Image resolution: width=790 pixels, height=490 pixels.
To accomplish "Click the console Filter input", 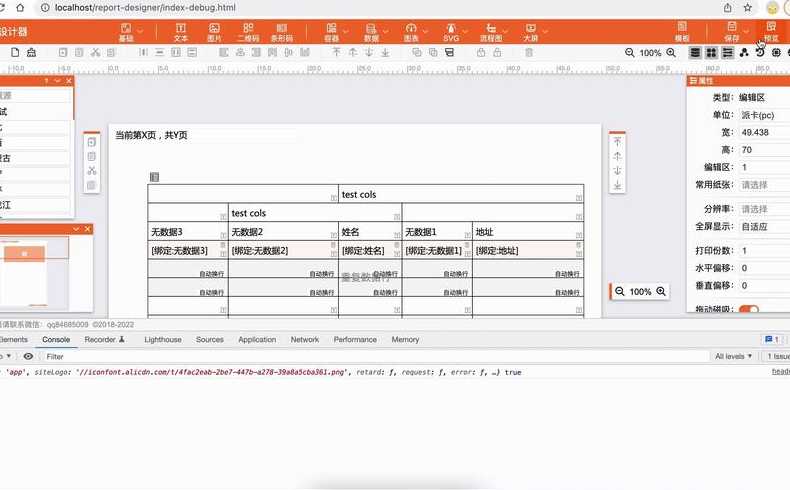I will point(373,356).
